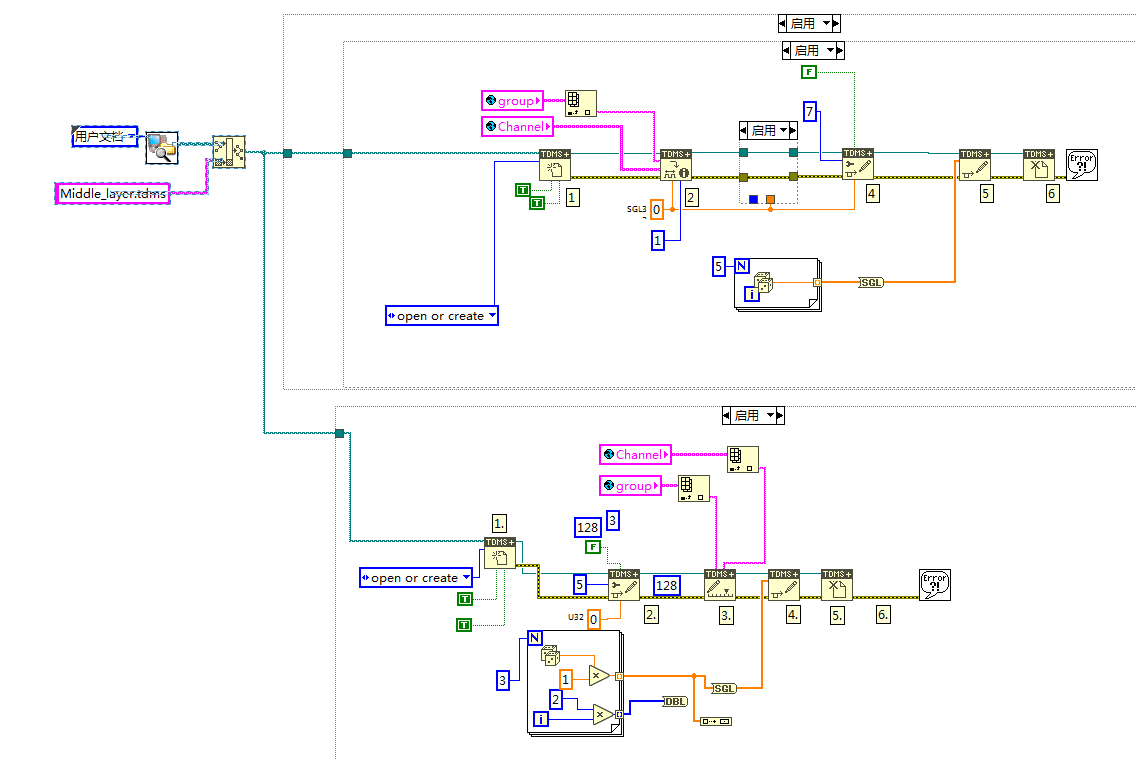
Task: Click the error handler node beside label 6
Action: pyautogui.click(x=1082, y=165)
